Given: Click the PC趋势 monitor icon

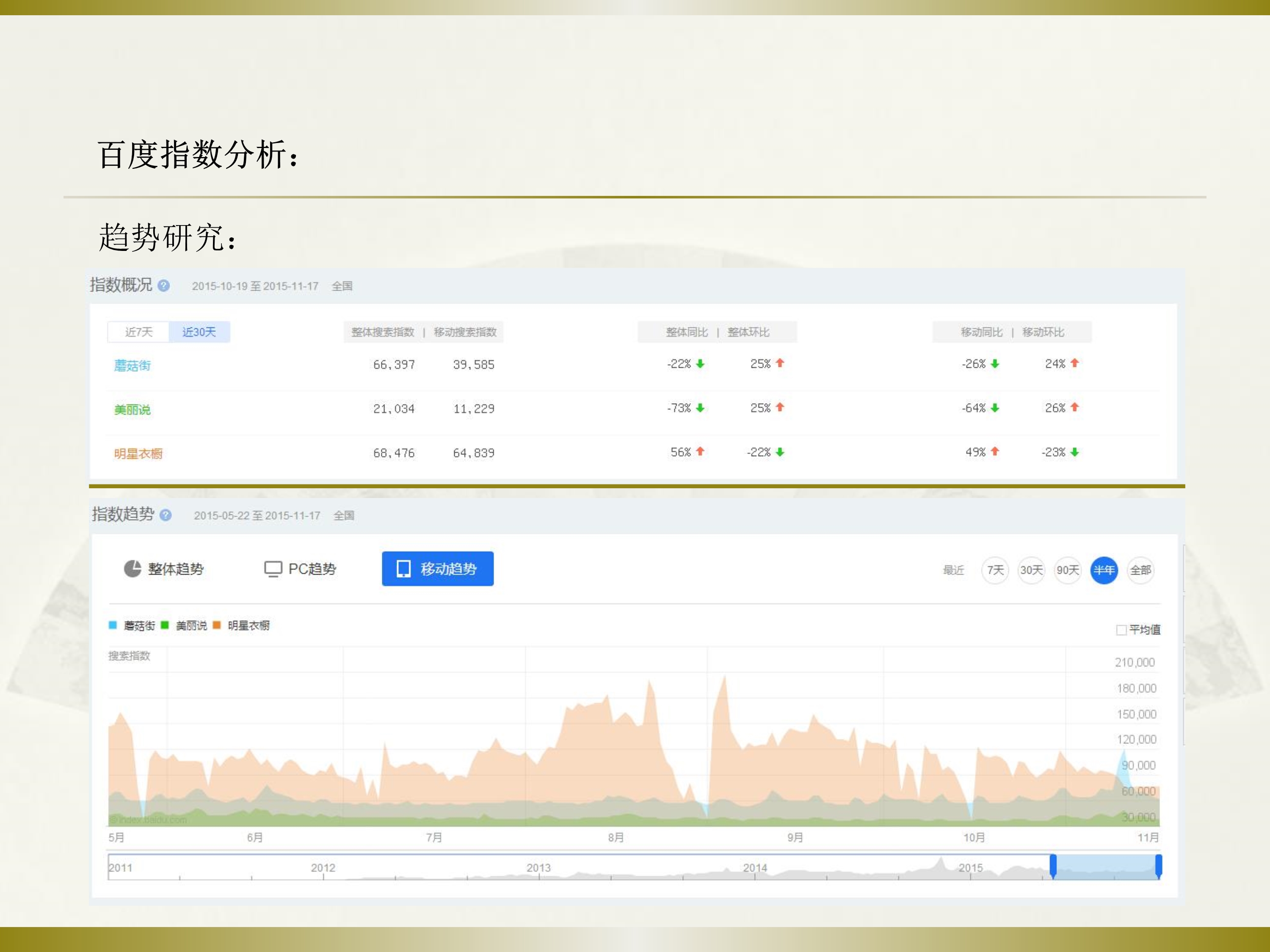Looking at the screenshot, I should (273, 569).
